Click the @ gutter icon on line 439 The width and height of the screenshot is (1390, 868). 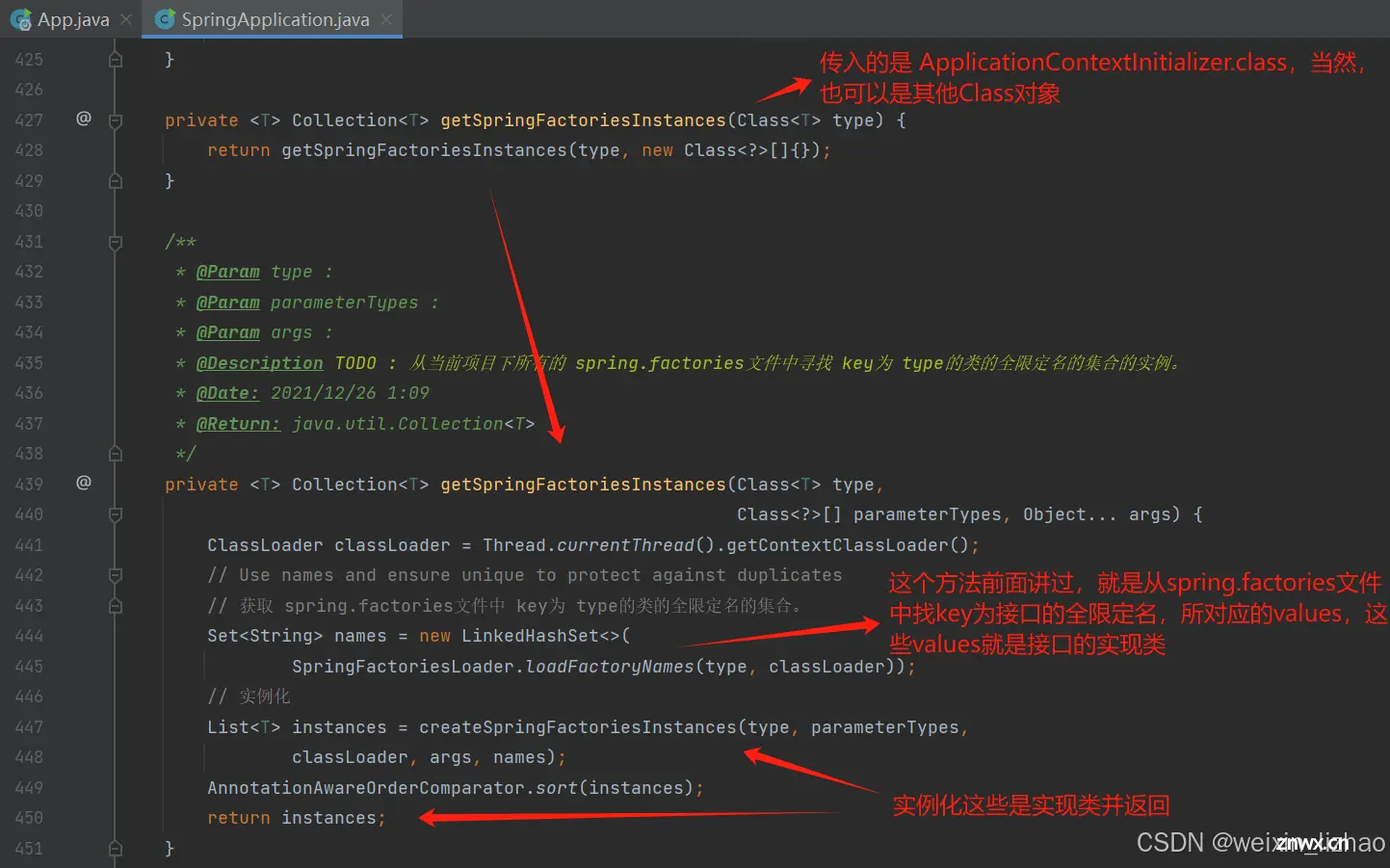pyautogui.click(x=84, y=483)
